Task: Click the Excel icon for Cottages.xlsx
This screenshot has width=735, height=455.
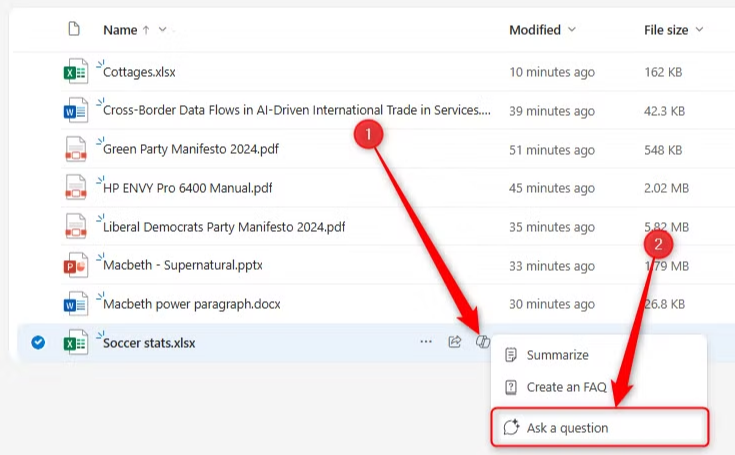Action: coord(75,71)
